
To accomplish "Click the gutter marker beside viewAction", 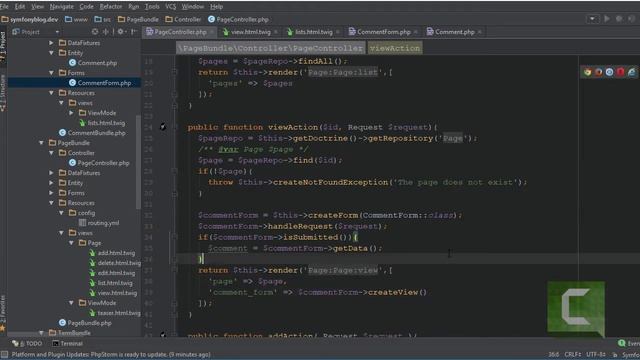I will pyautogui.click(x=163, y=127).
